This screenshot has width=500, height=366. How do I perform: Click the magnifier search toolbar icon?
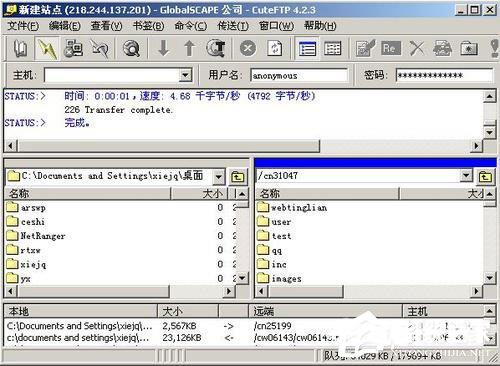[x=132, y=49]
